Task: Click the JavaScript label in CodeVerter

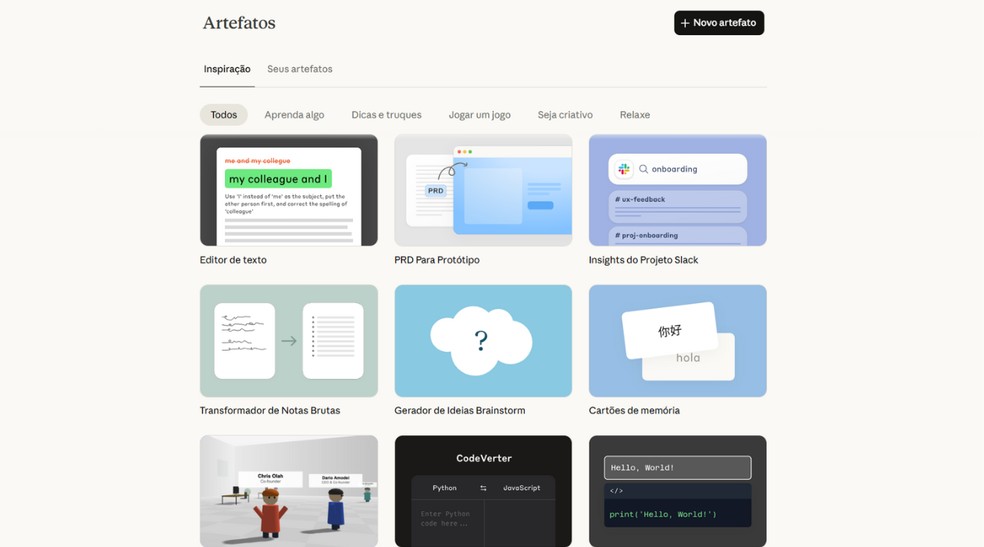Action: pos(521,488)
